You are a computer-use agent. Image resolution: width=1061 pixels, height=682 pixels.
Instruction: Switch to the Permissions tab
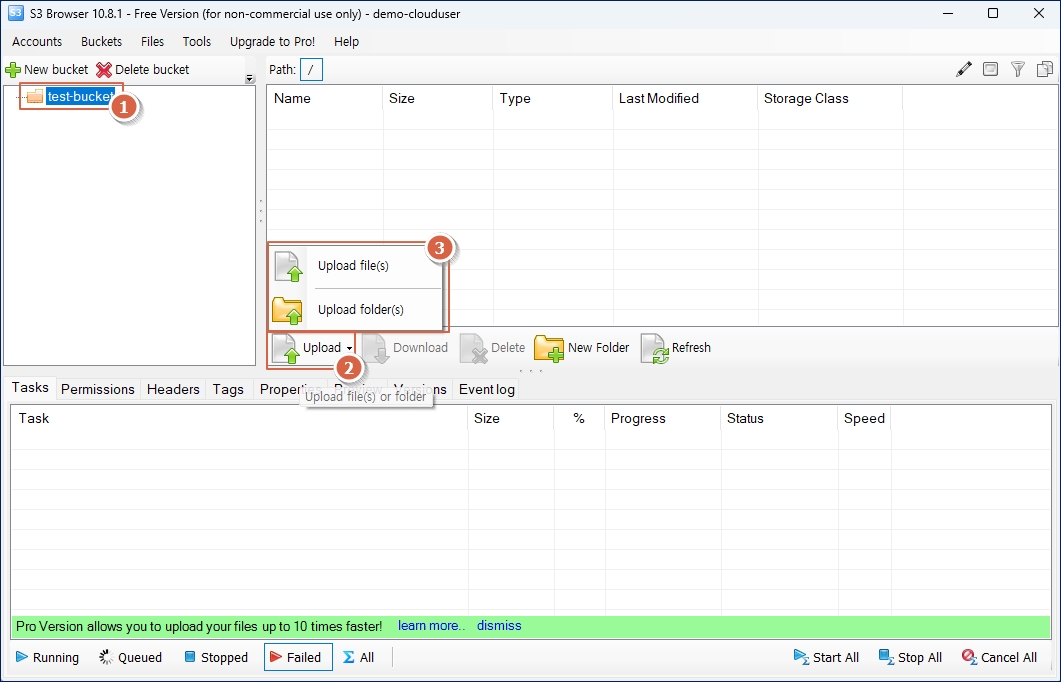click(98, 389)
